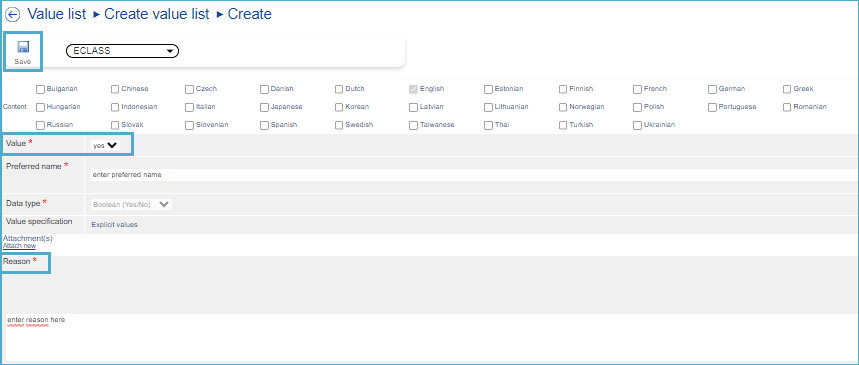The height and width of the screenshot is (365, 859).
Task: Focus the reason text area
Action: (431, 337)
